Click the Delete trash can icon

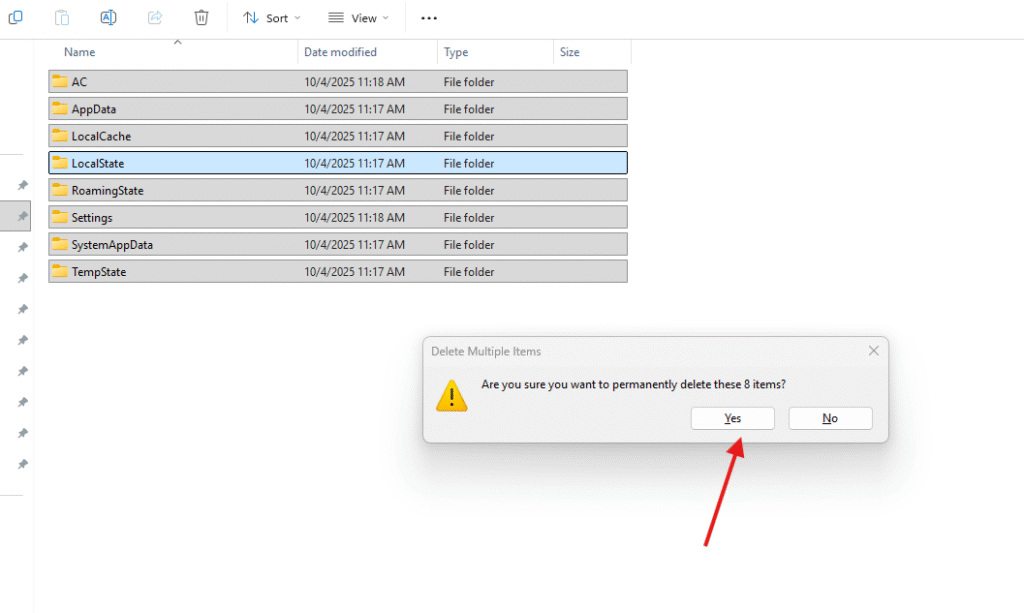[x=201, y=17]
